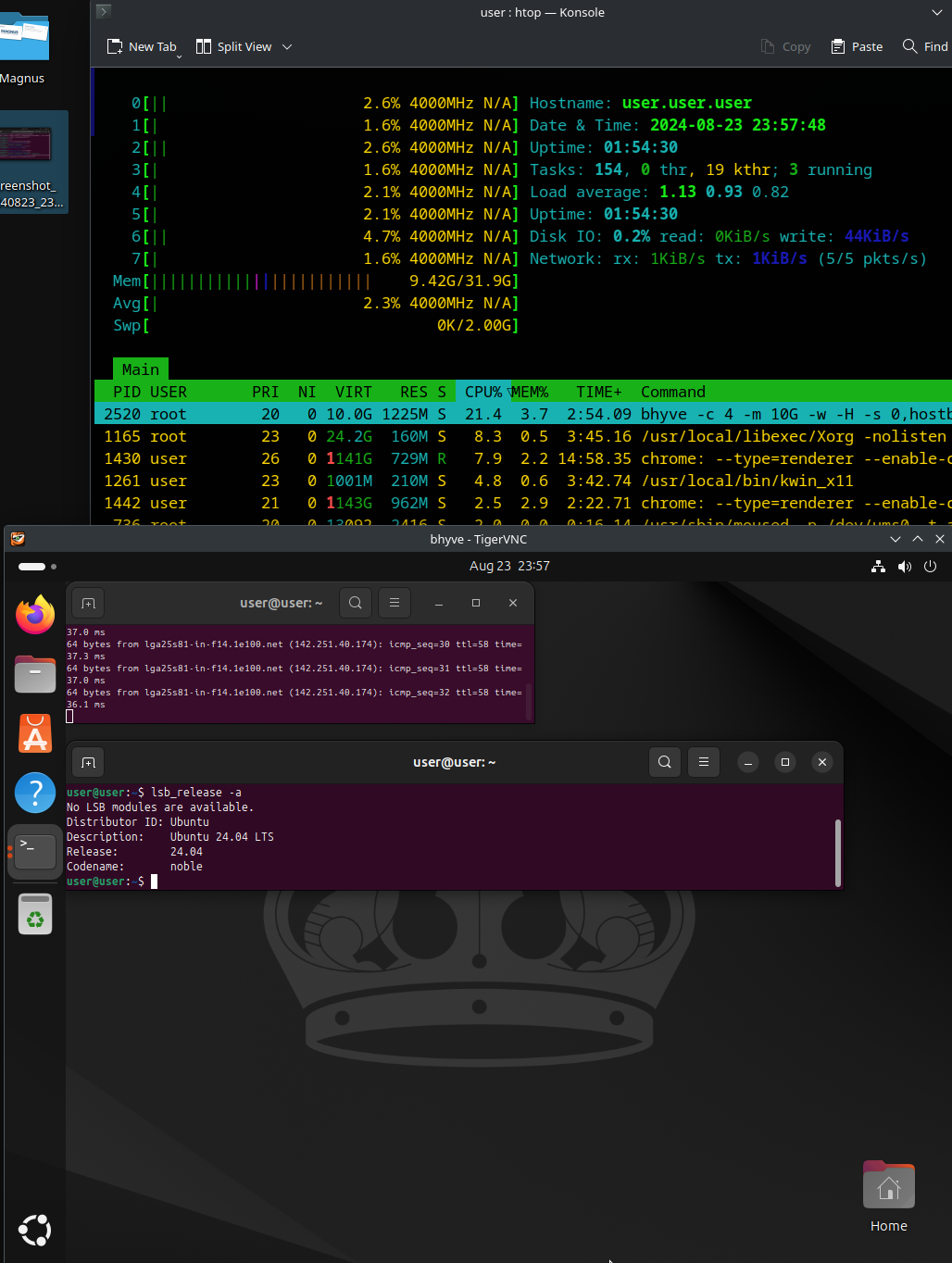
Task: Show Applications via Ubuntu logo button
Action: click(35, 1231)
